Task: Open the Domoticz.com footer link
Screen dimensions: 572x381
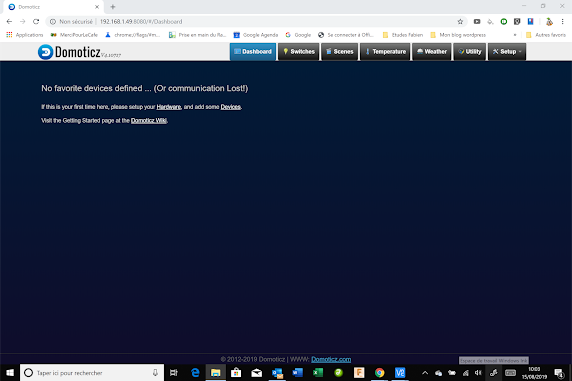Action: [x=331, y=359]
